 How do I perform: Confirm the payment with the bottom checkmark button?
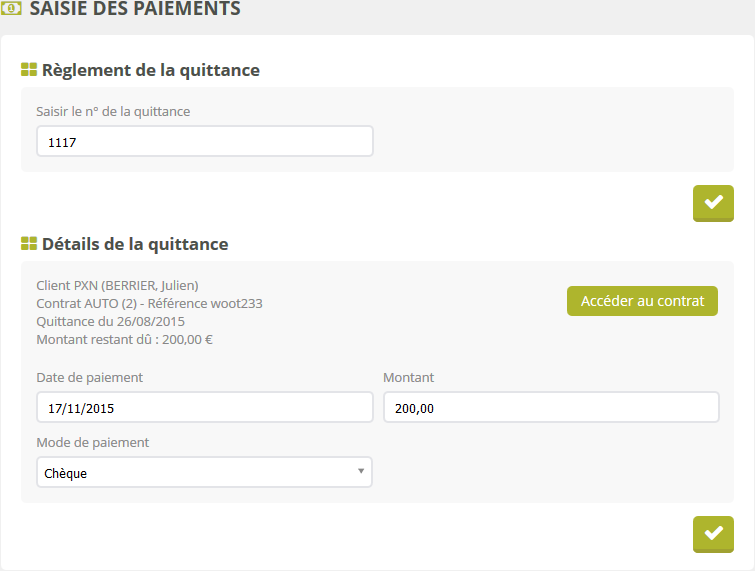pyautogui.click(x=713, y=533)
